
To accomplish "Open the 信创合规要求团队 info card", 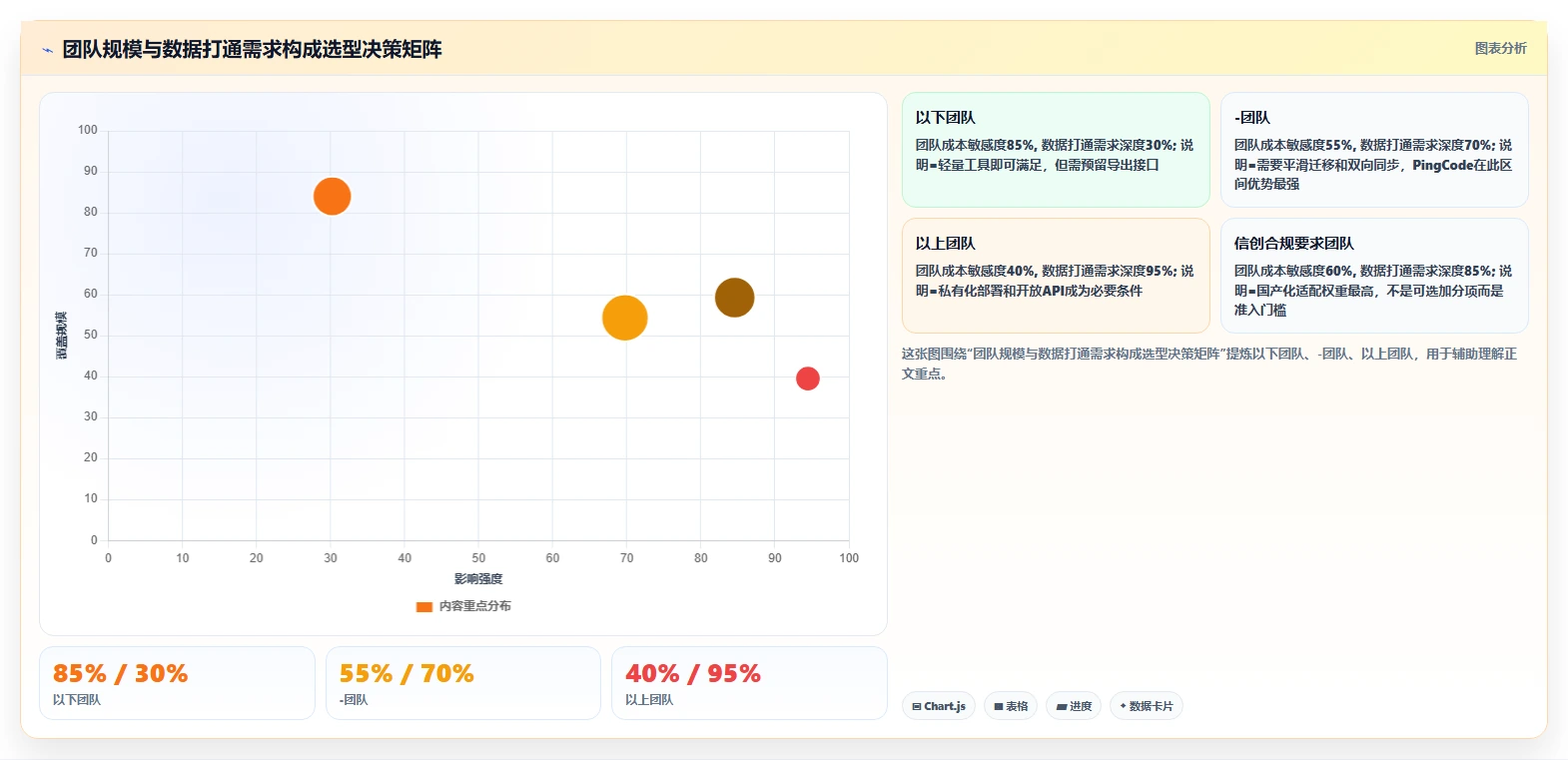I will pyautogui.click(x=1374, y=276).
